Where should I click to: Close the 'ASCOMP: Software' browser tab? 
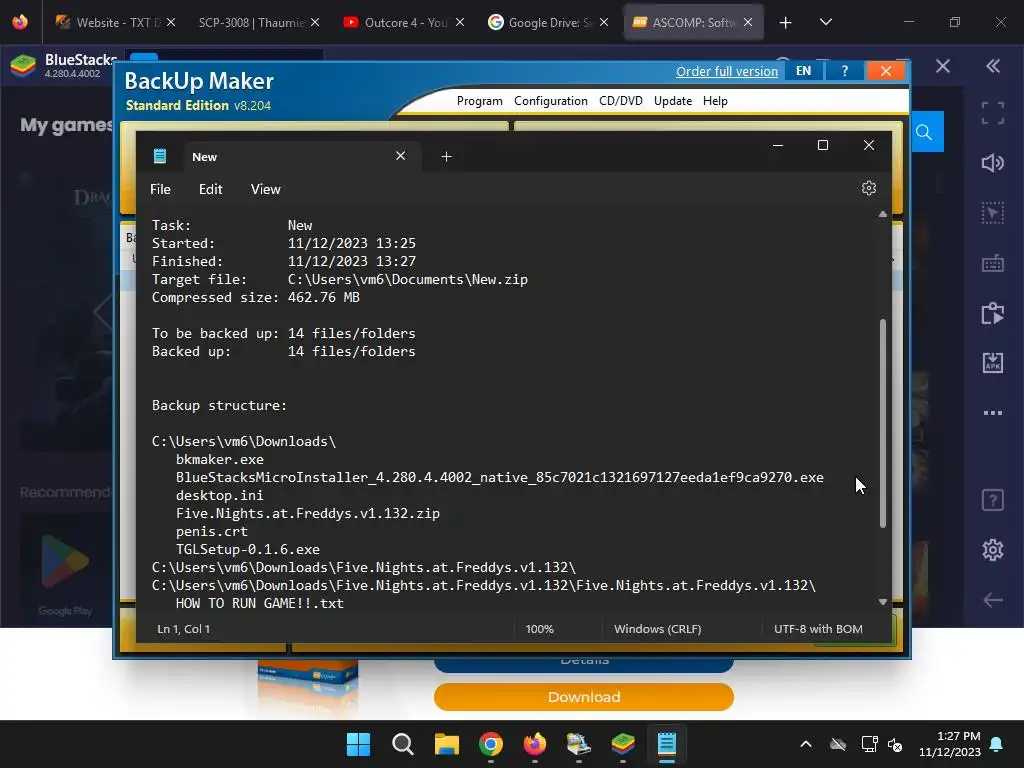coord(748,22)
